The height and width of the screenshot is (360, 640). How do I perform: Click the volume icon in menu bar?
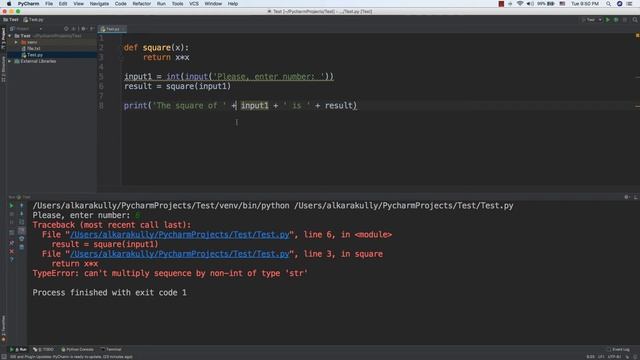530,4
